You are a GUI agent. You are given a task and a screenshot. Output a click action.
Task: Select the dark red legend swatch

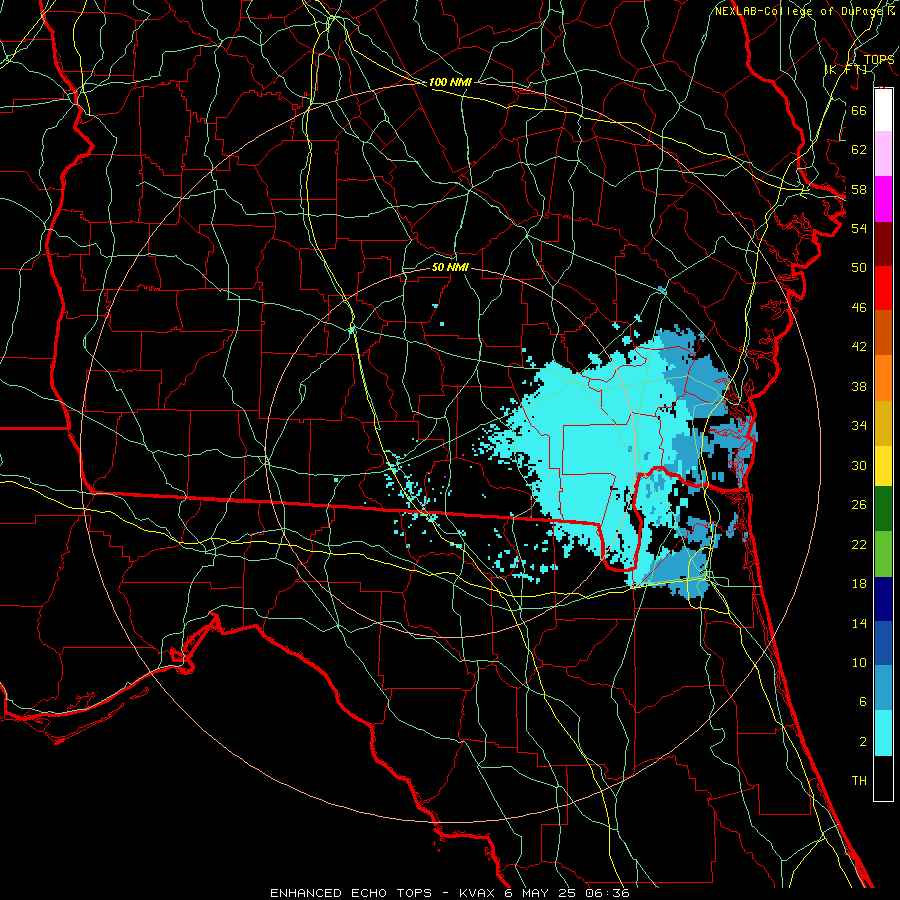(x=883, y=243)
